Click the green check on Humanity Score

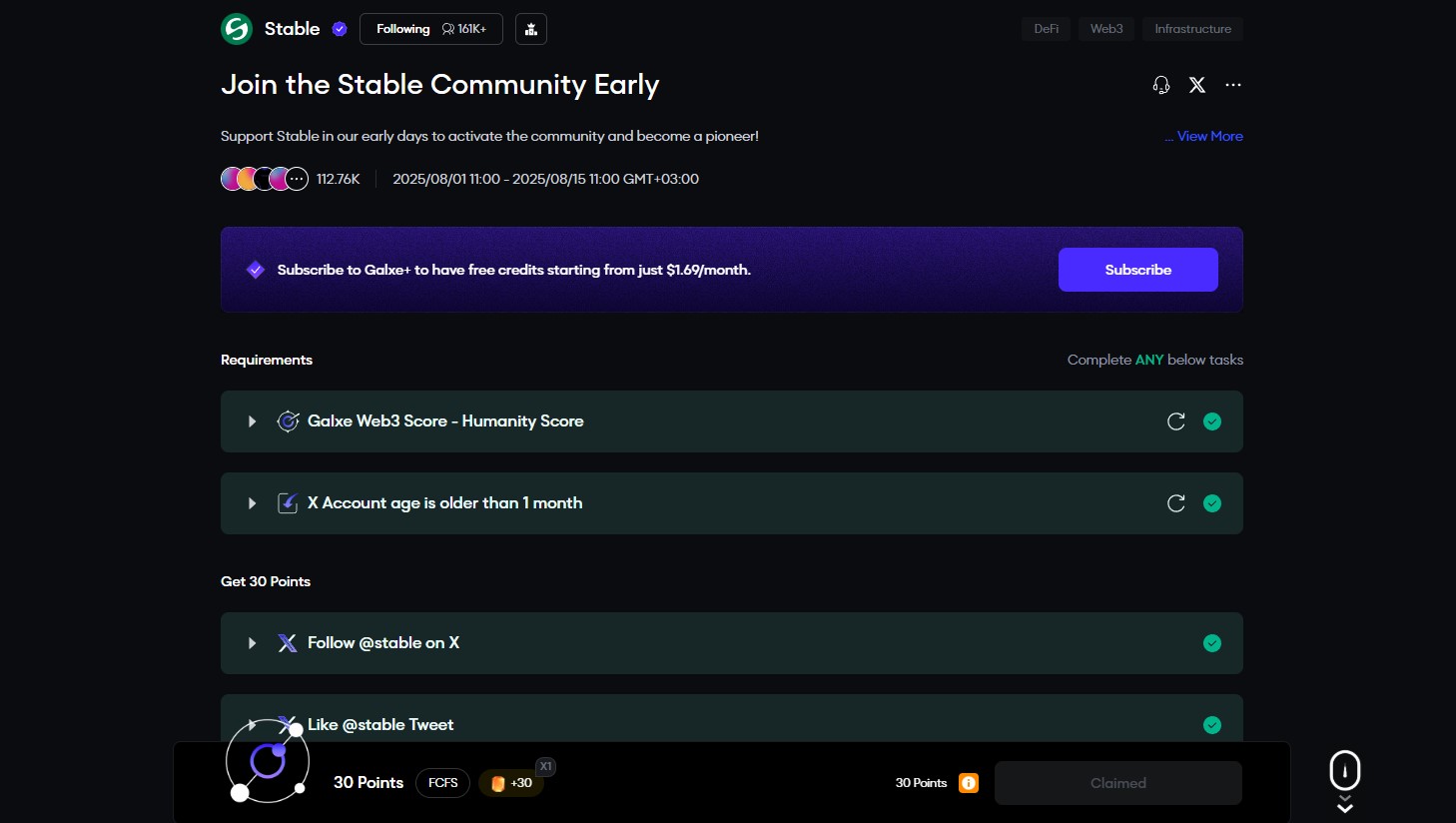pos(1212,421)
